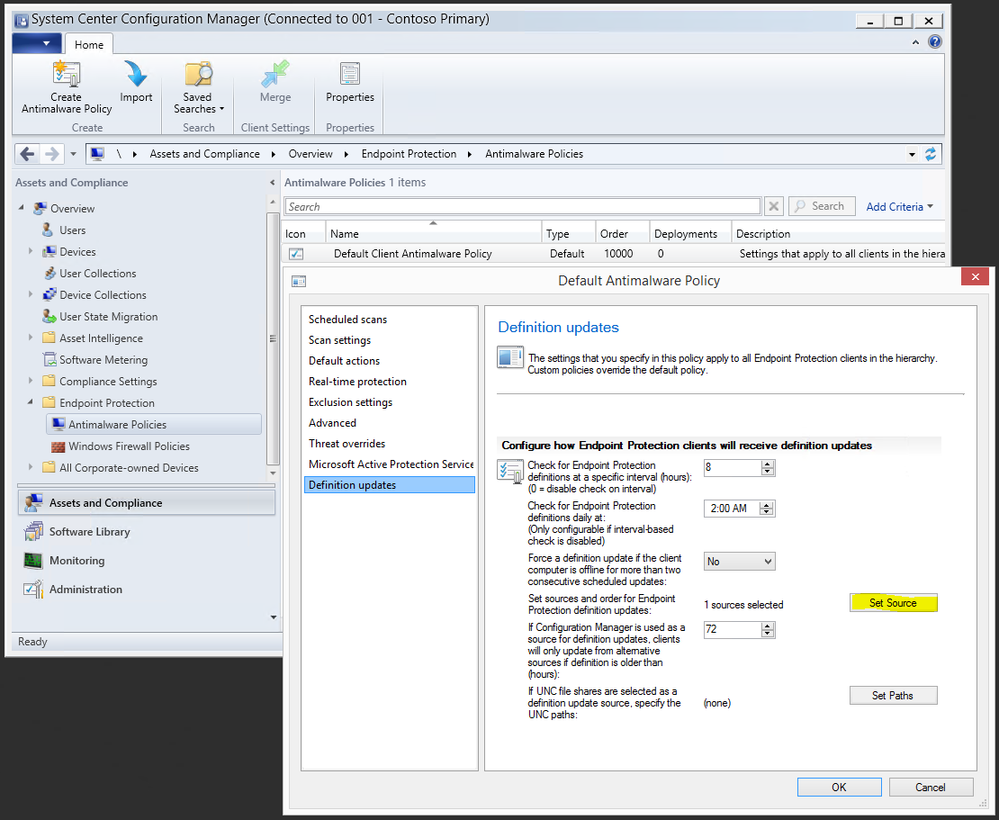
Task: Click the back navigation arrow
Action: [28, 154]
